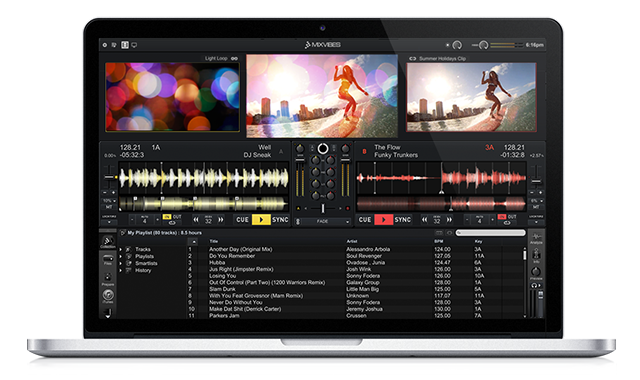Open the settings gear in top bar
The height and width of the screenshot is (380, 640).
tap(105, 45)
